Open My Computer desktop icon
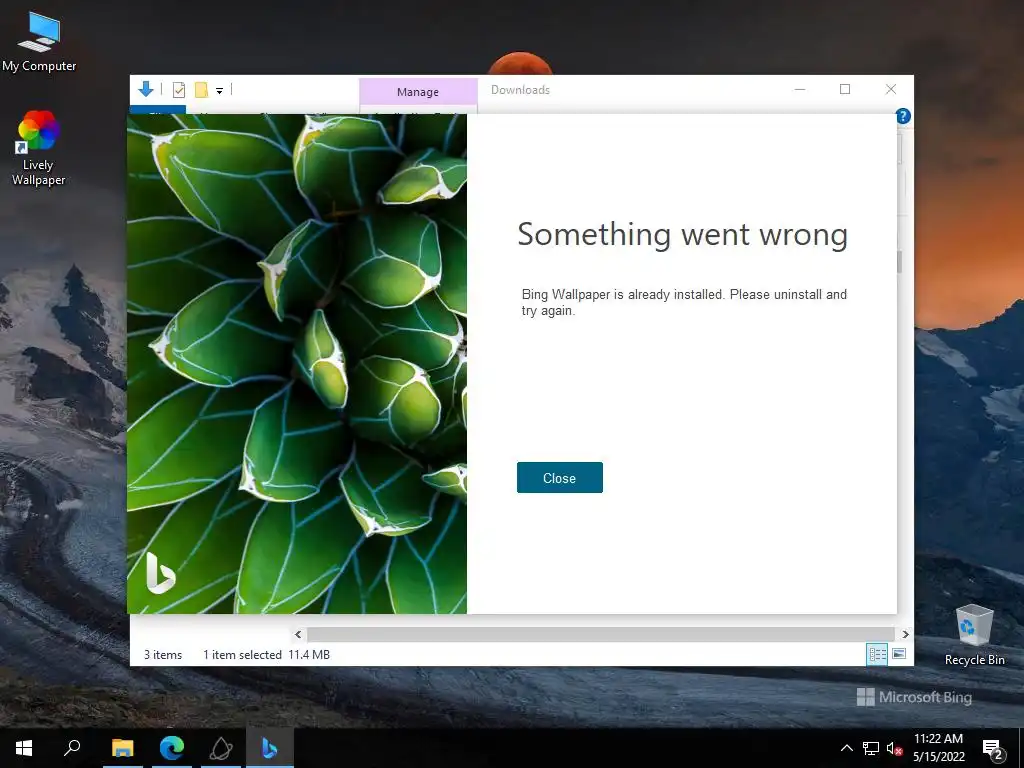1024x768 pixels. click(39, 42)
